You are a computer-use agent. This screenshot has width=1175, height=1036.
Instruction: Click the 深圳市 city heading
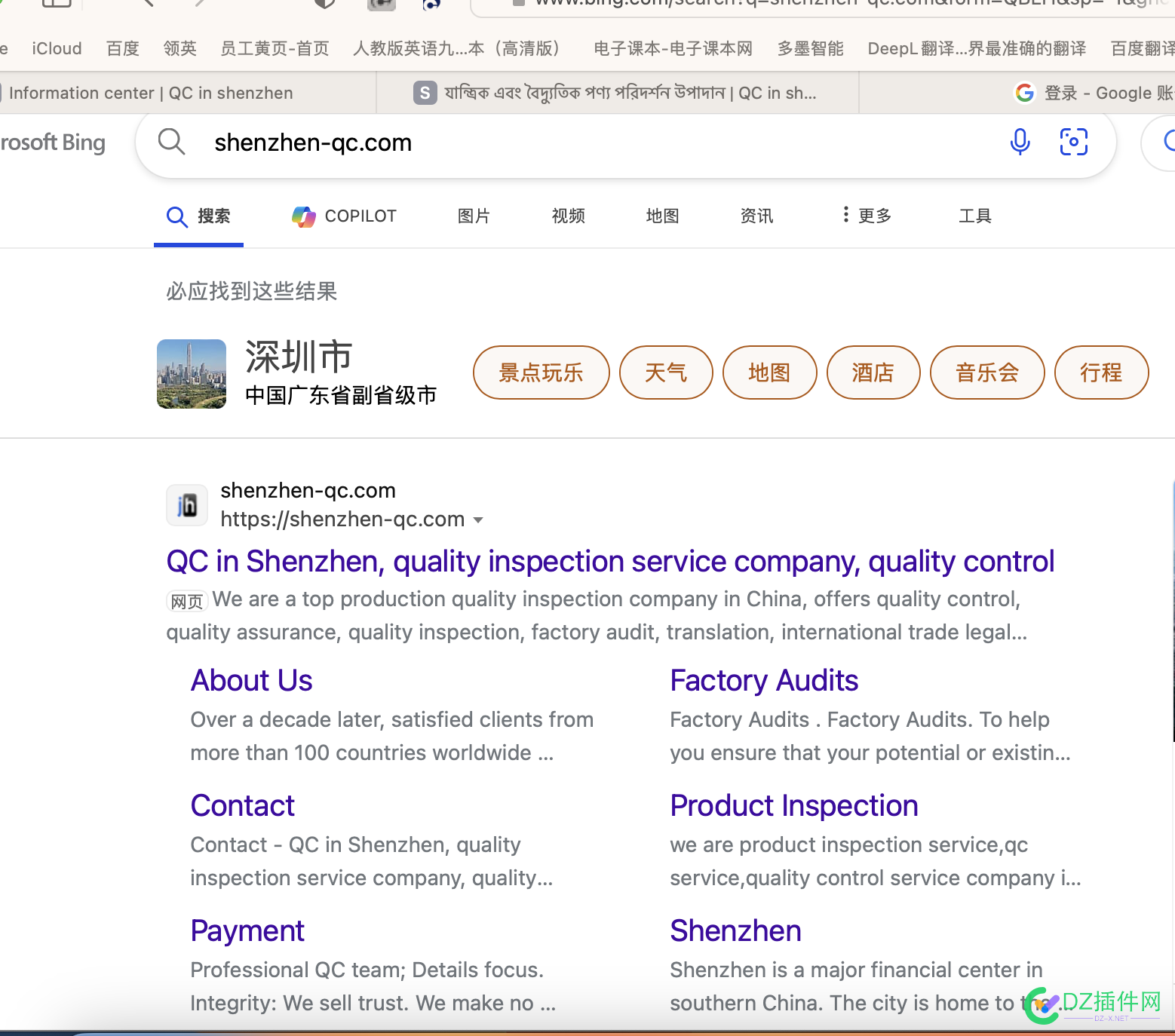click(299, 357)
